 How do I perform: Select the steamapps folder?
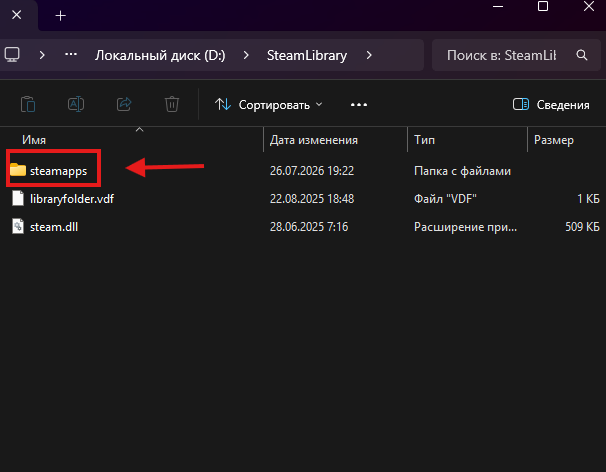pos(58,171)
